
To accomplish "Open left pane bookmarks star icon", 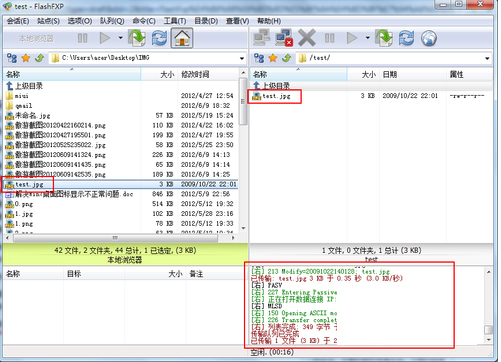I will click(26, 58).
